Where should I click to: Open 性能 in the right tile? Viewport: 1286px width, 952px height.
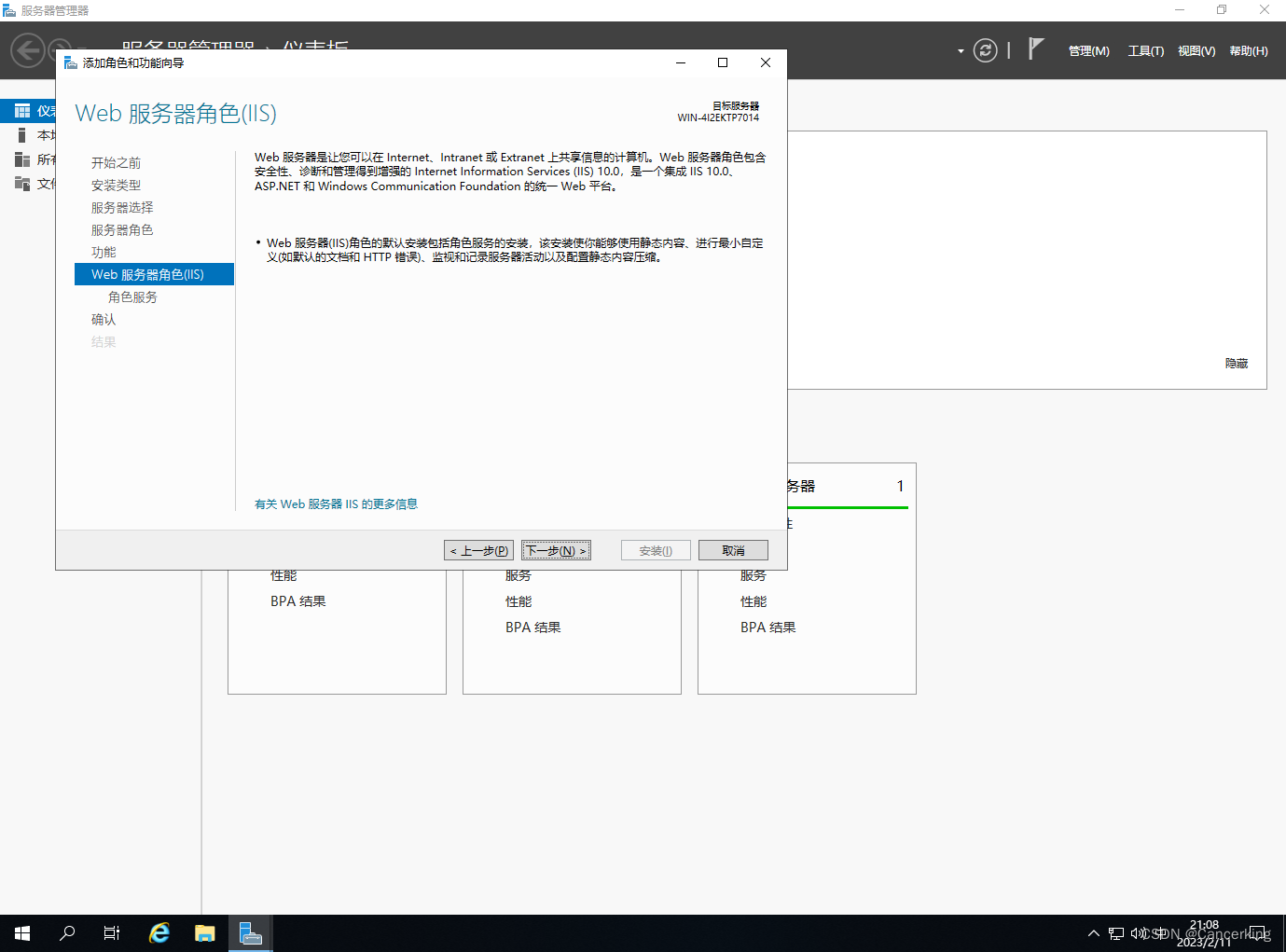point(754,601)
